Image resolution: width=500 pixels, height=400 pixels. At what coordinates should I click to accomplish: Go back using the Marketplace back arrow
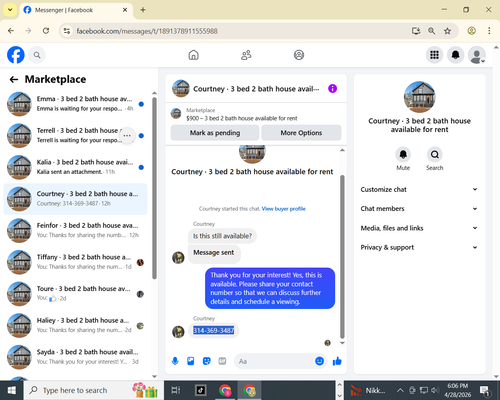click(14, 79)
